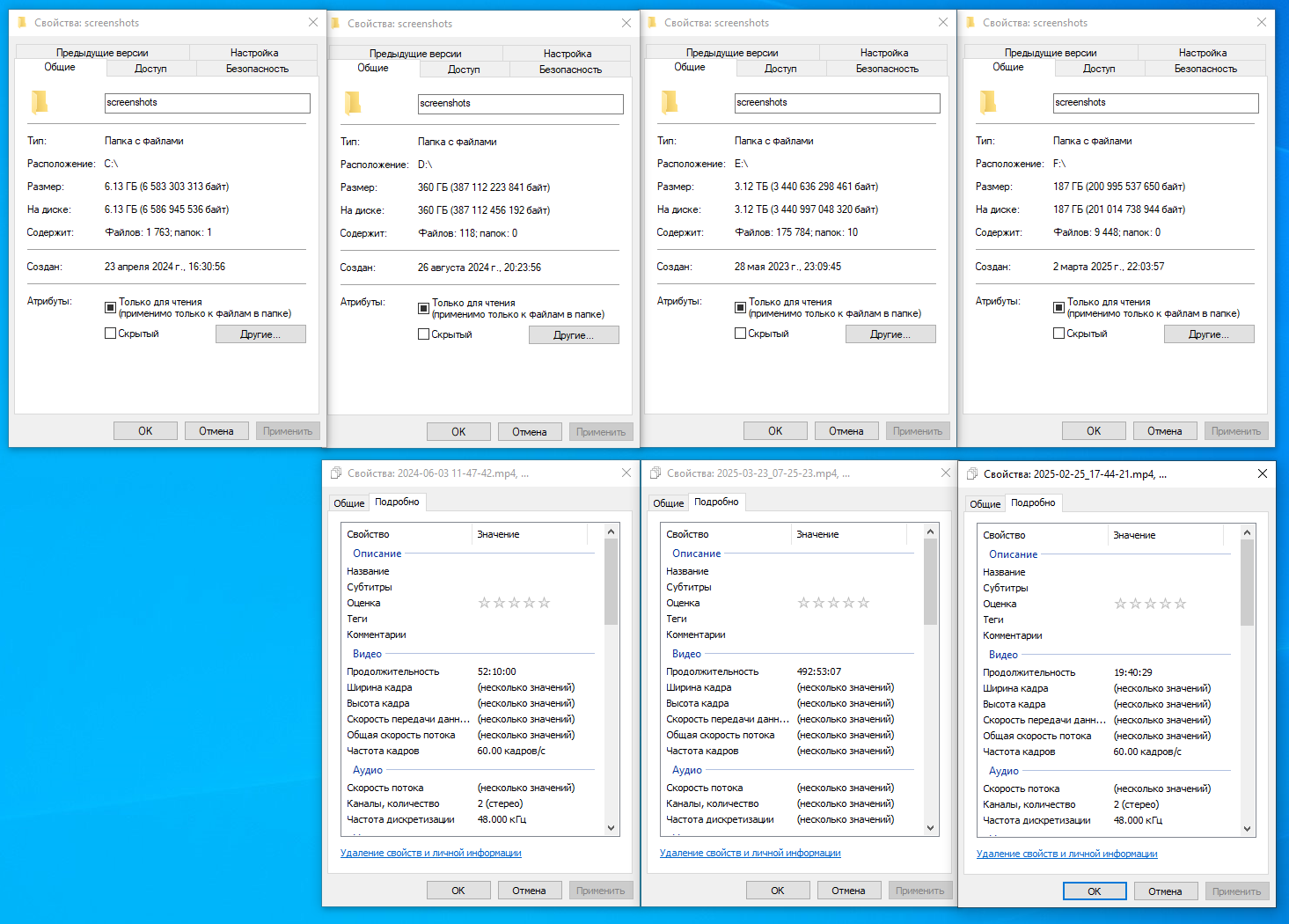Switch to 'Безопасность' tab in the F:\ properties window

[1205, 69]
